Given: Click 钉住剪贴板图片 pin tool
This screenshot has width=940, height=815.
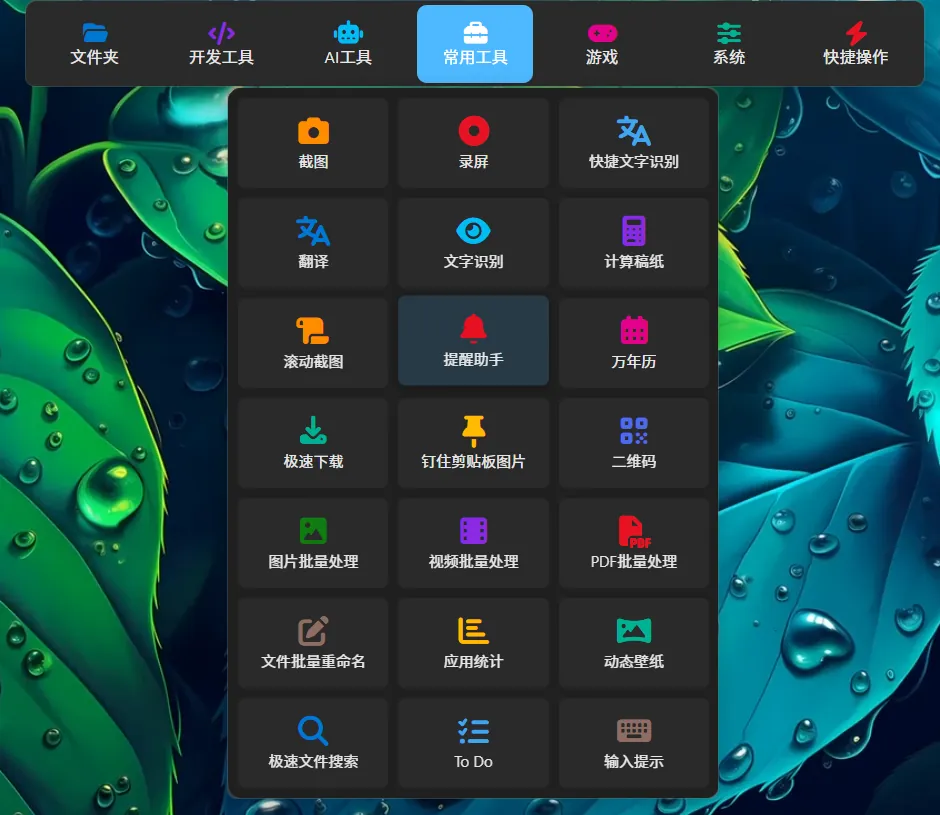Looking at the screenshot, I should pos(474,443).
